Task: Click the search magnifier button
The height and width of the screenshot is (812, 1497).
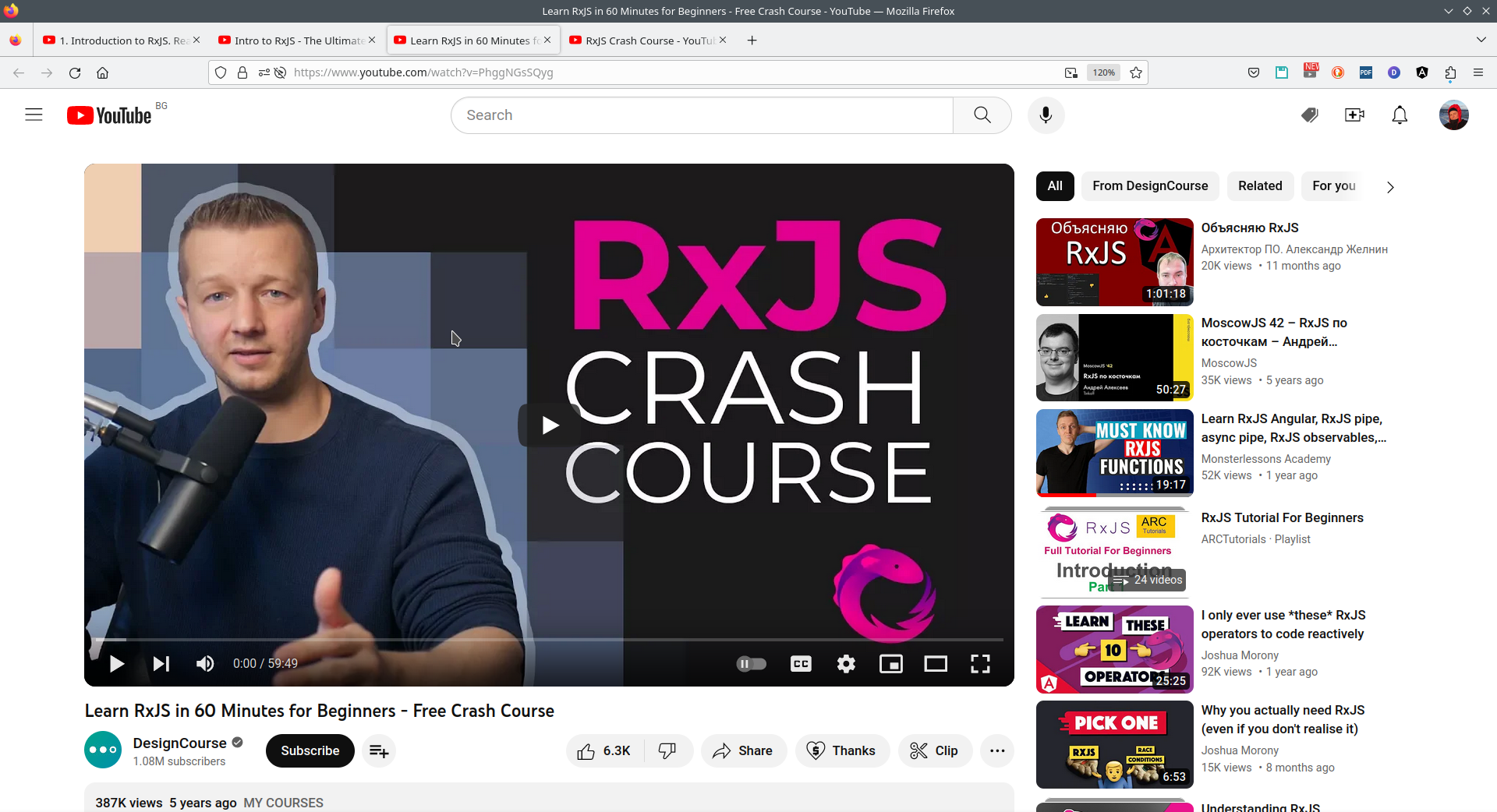Action: point(982,115)
